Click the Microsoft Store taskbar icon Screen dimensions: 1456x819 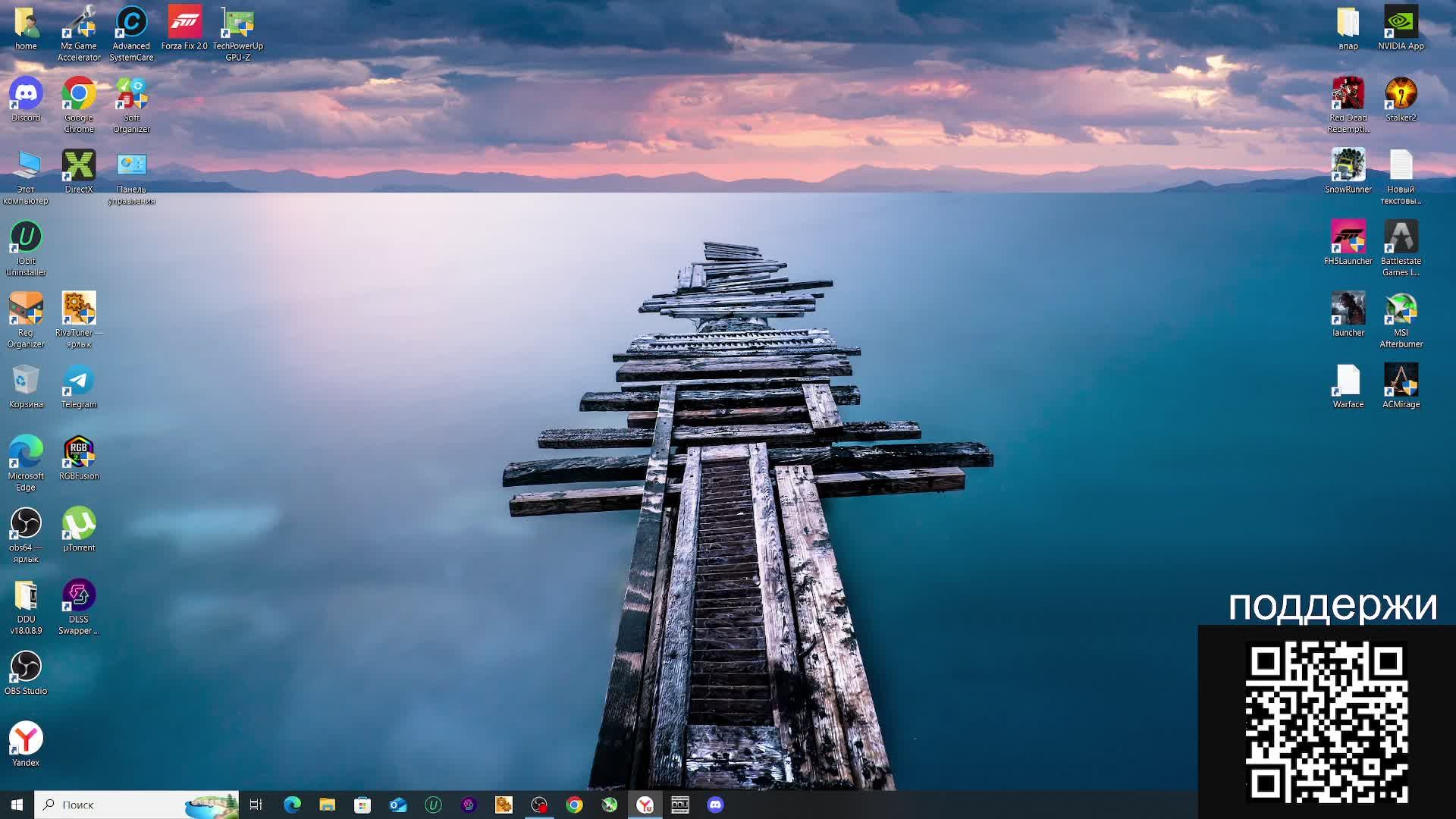(362, 805)
